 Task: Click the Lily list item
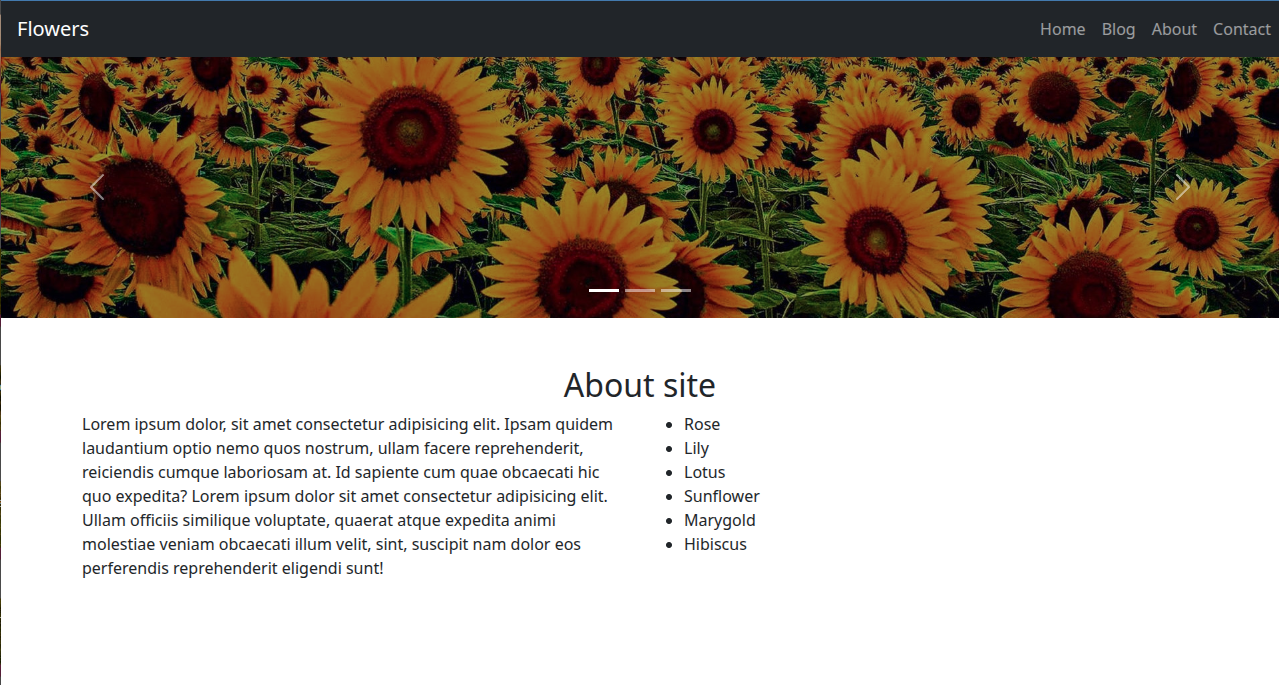696,448
